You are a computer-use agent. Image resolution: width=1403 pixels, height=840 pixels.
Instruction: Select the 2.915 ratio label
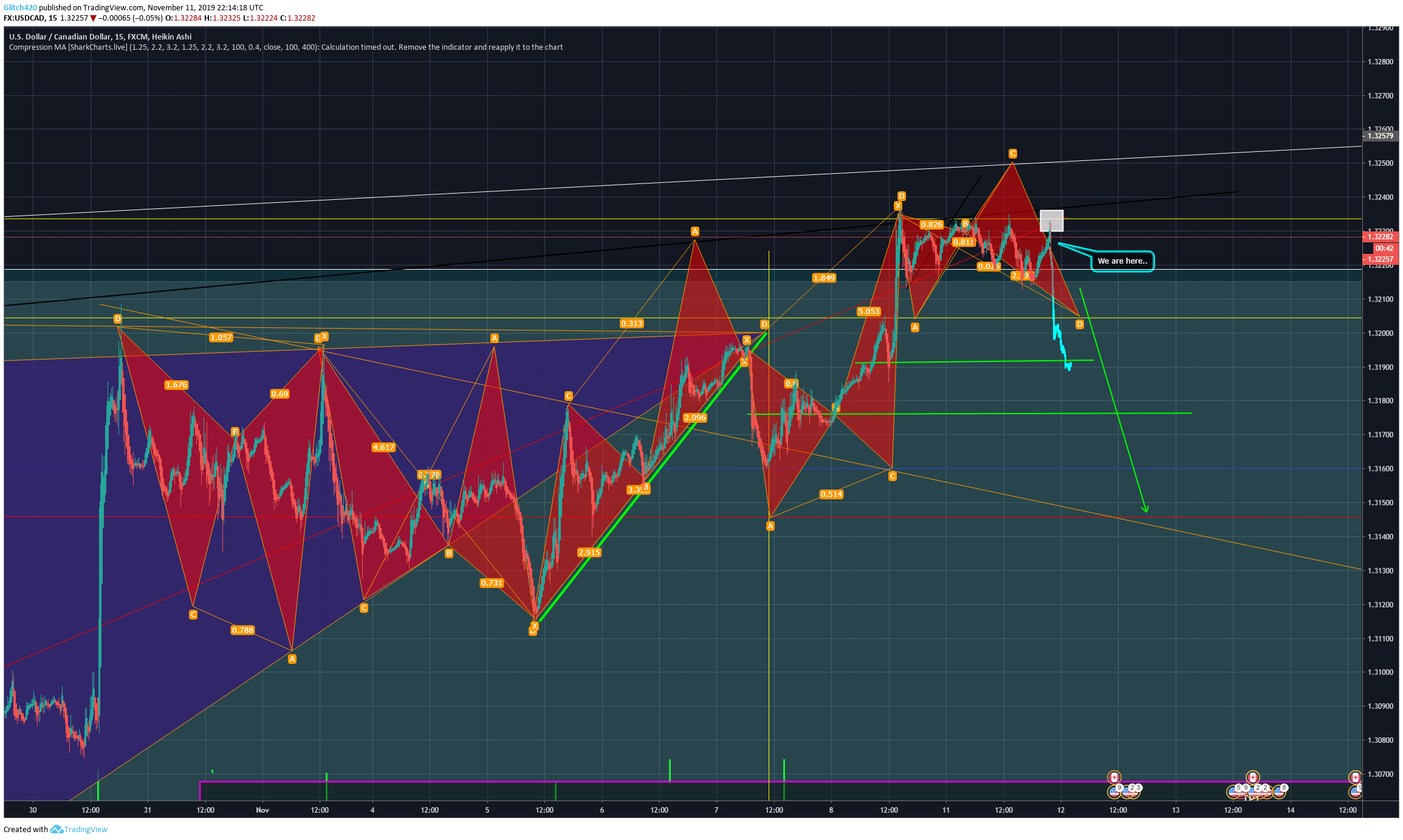point(589,553)
